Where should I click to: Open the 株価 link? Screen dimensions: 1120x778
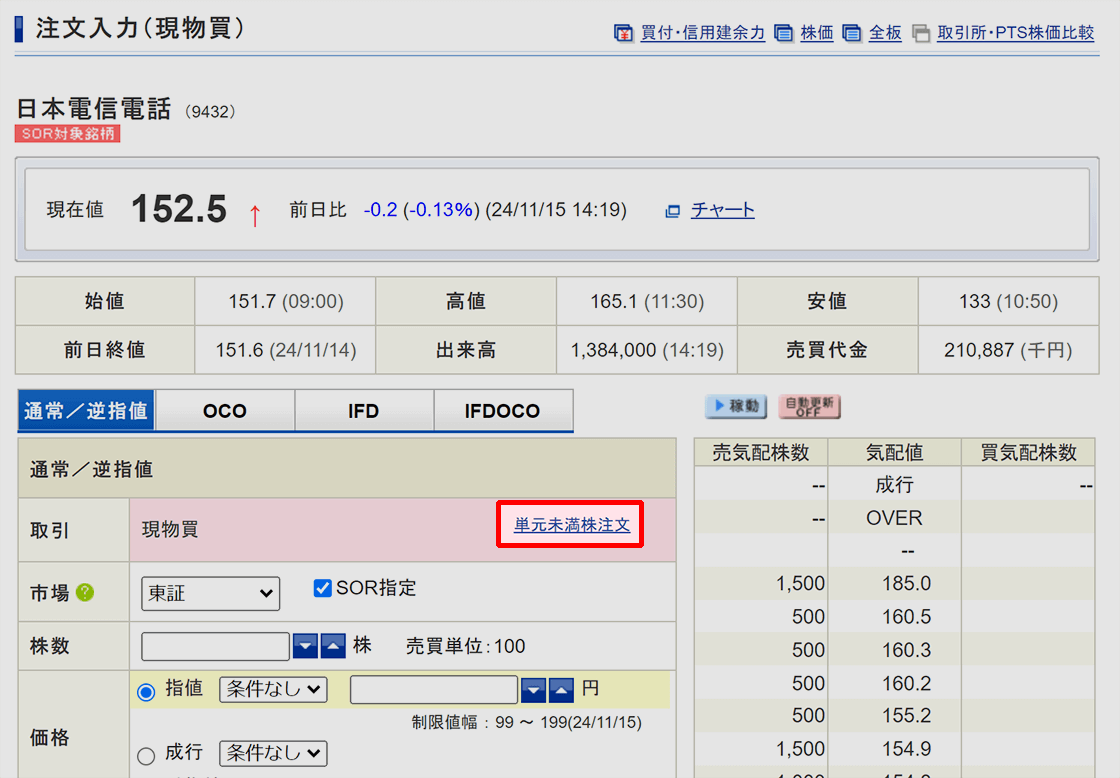(x=816, y=33)
